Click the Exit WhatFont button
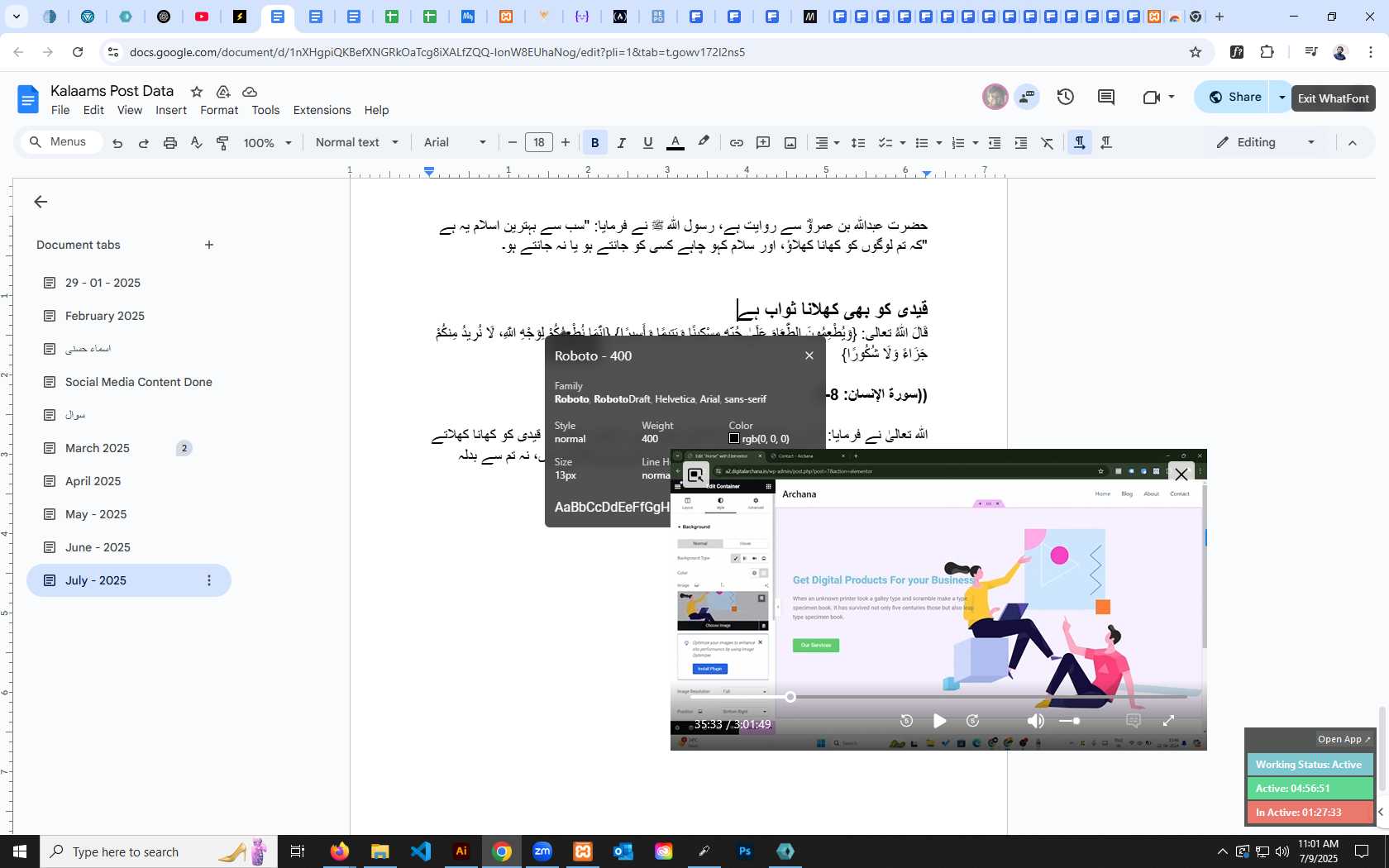Image resolution: width=1389 pixels, height=868 pixels. click(1334, 98)
